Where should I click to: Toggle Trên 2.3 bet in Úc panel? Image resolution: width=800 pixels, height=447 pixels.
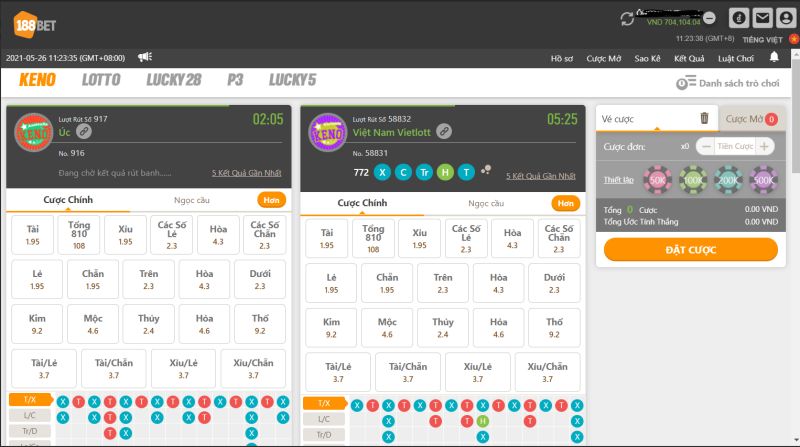pyautogui.click(x=148, y=279)
